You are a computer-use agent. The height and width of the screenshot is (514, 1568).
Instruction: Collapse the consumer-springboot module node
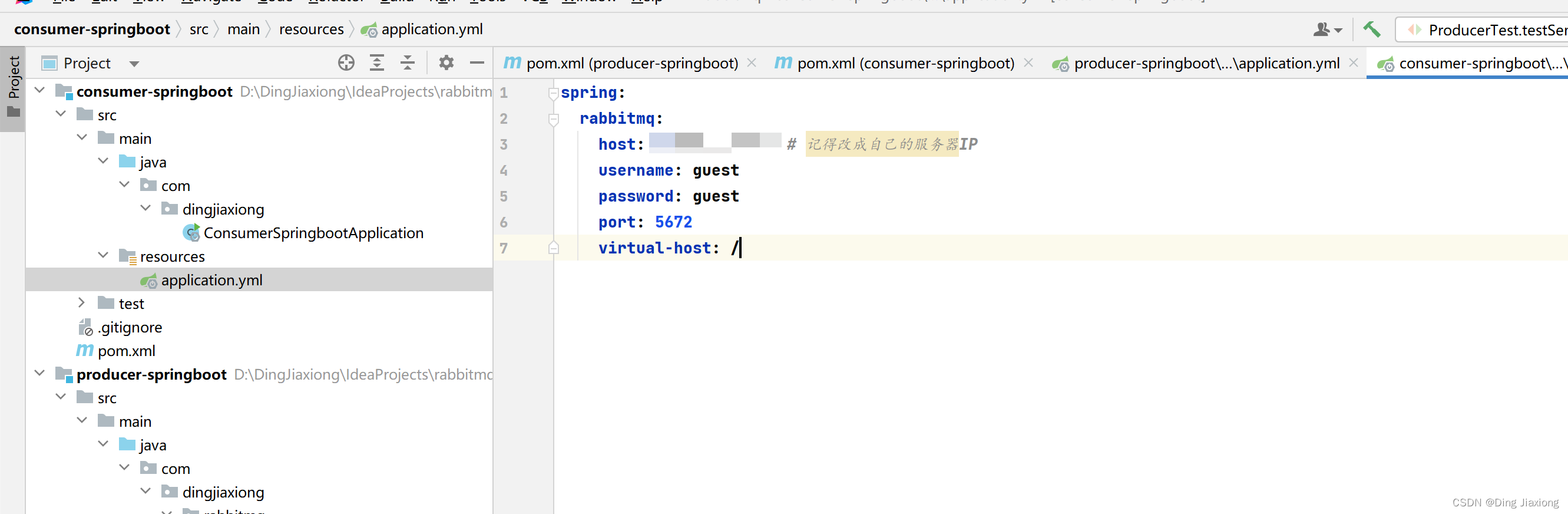point(40,90)
